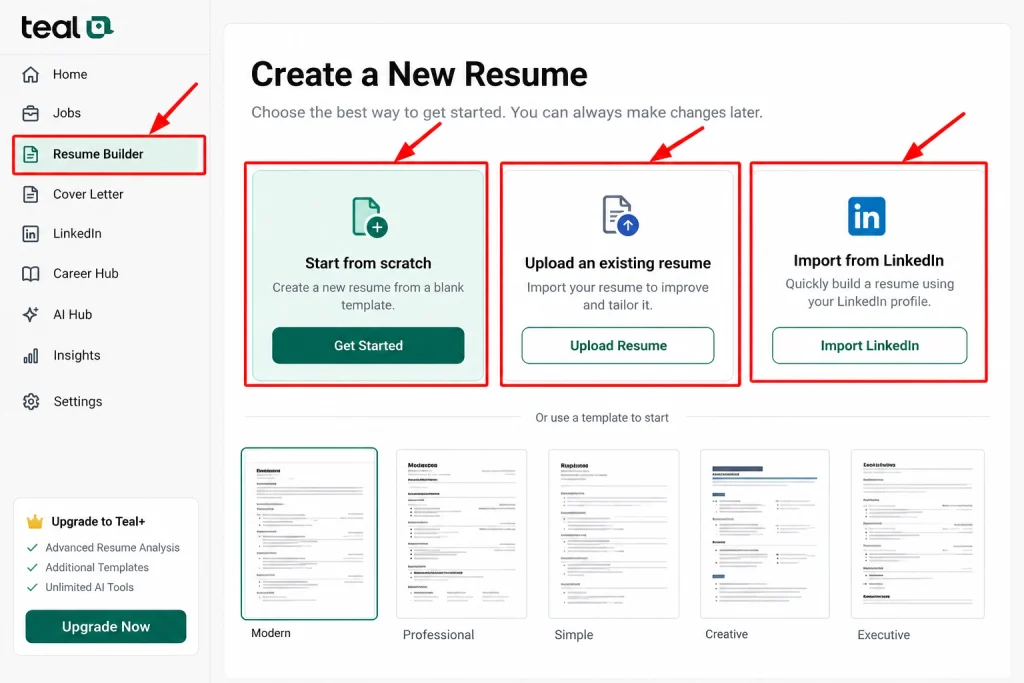
Task: Click the Upgrade Now button
Action: click(106, 626)
